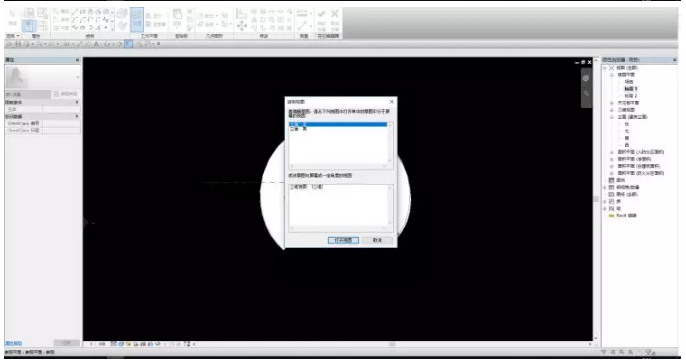Image resolution: width=686 pixels, height=364 pixels.
Task: Click the Set work plane icon
Action: click(137, 20)
